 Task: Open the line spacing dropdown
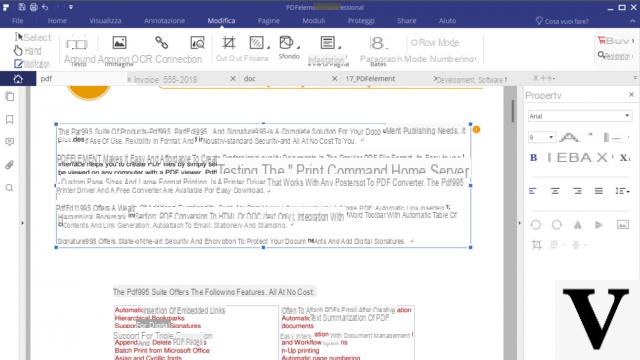click(x=622, y=191)
